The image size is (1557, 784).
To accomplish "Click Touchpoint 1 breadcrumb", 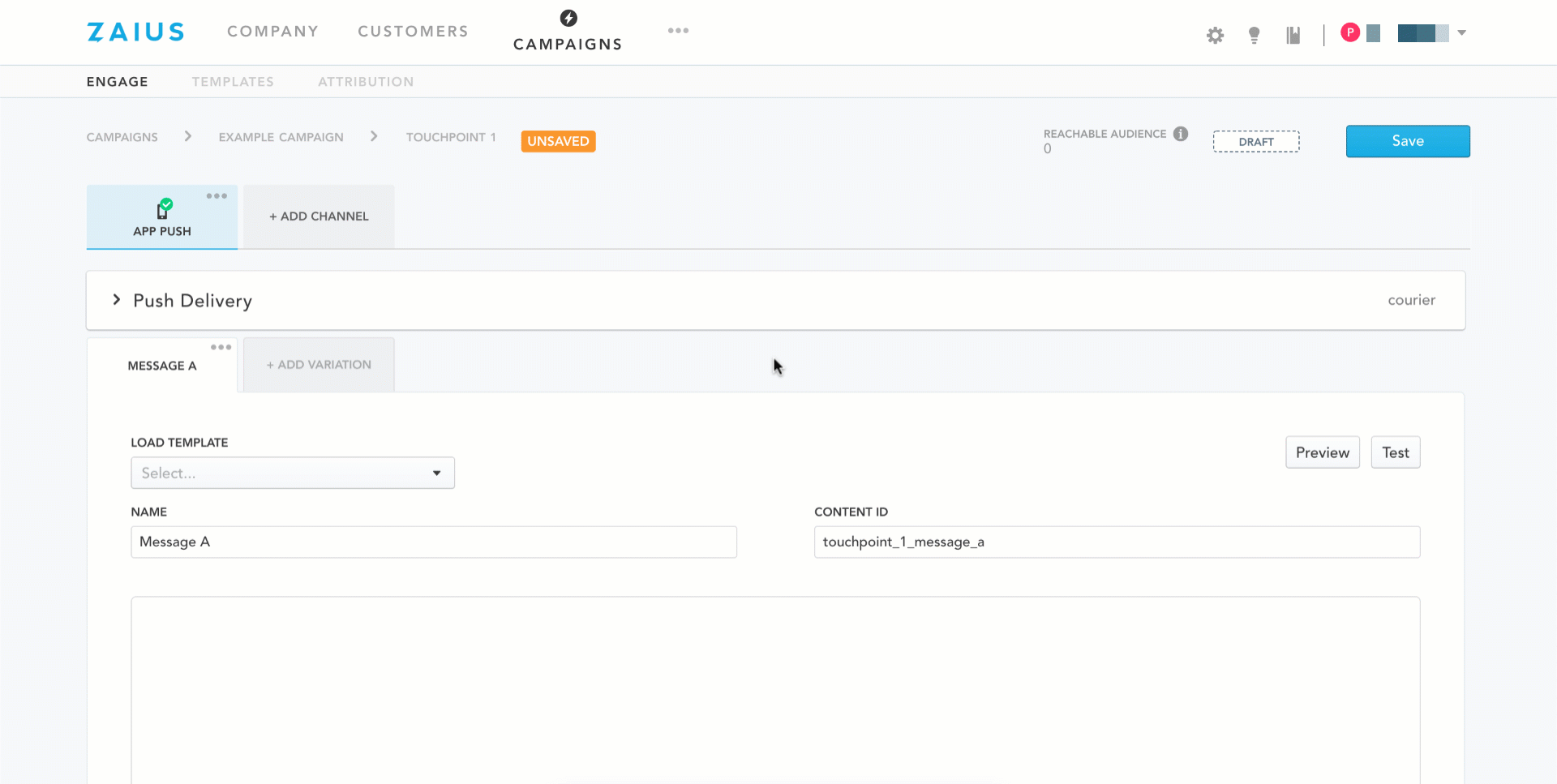I will (x=451, y=137).
